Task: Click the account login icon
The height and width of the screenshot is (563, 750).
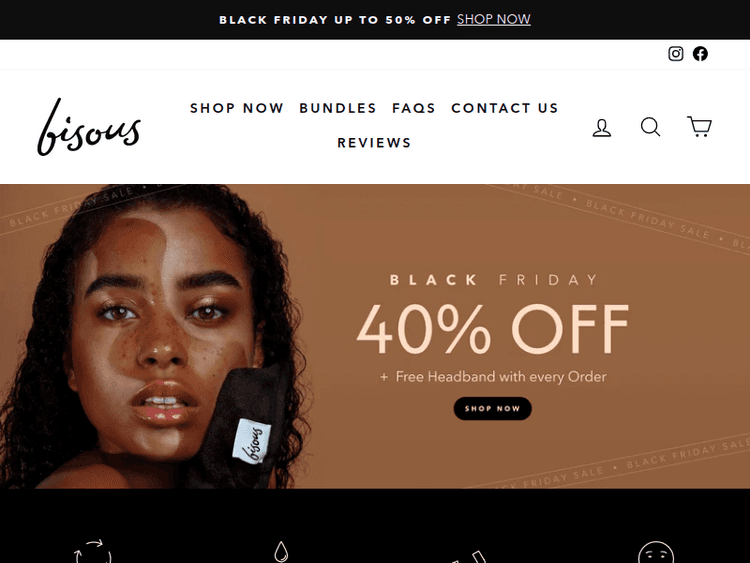Action: (602, 128)
